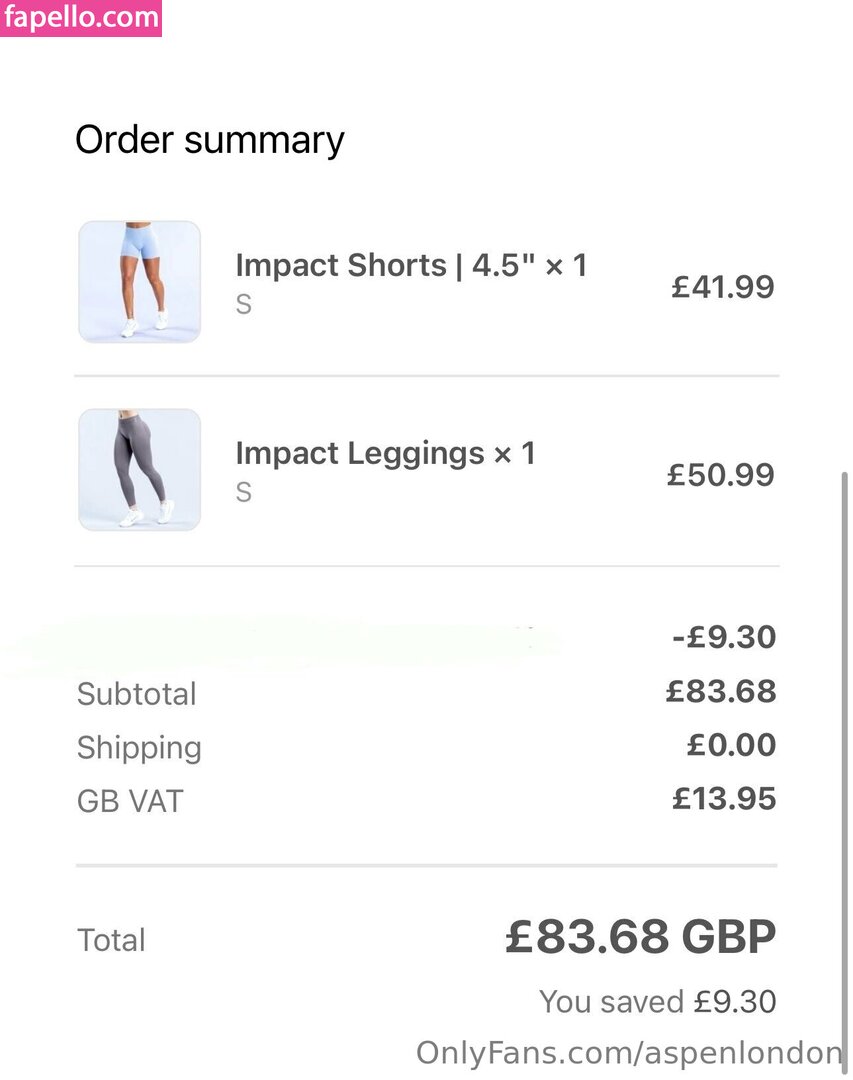Click the You saved £9.30 text
Image resolution: width=853 pixels, height=1080 pixels.
[657, 1001]
